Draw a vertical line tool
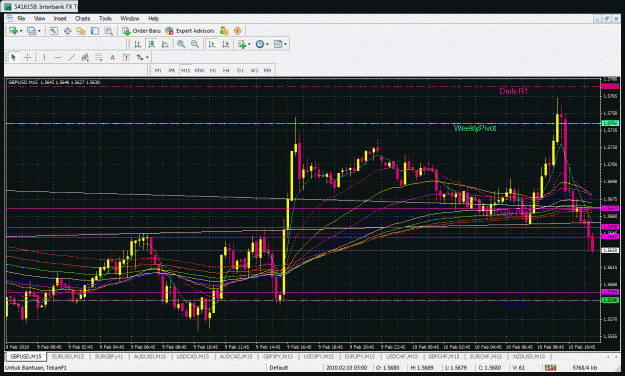The image size is (625, 376). 44,57
